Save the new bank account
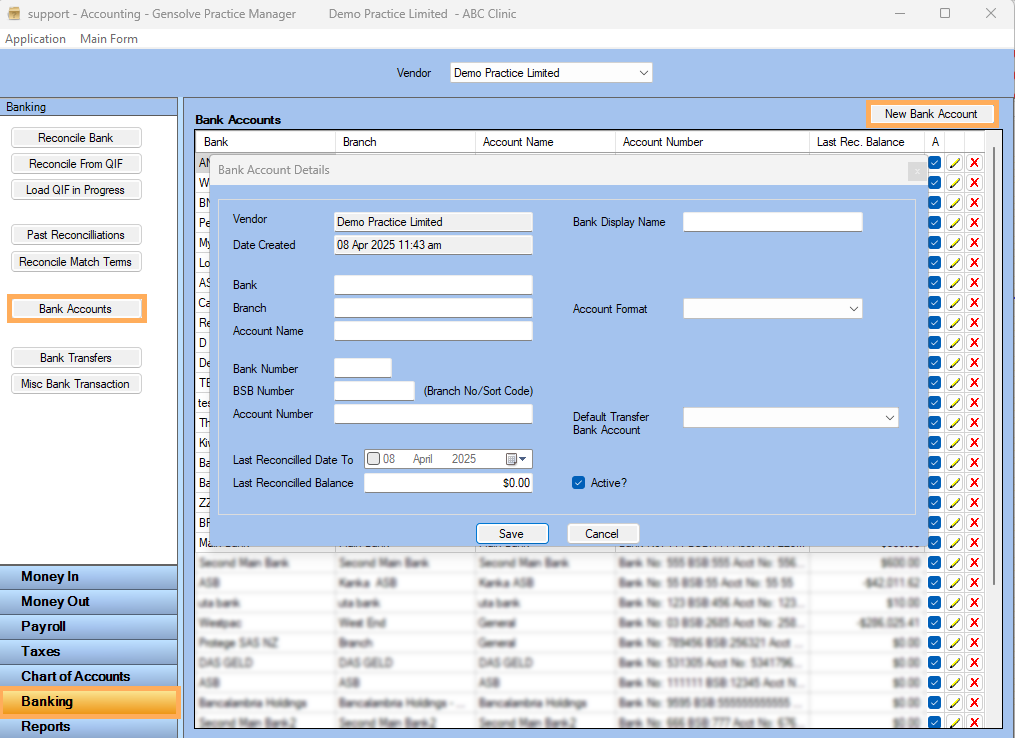Image resolution: width=1015 pixels, height=738 pixels. click(x=512, y=533)
